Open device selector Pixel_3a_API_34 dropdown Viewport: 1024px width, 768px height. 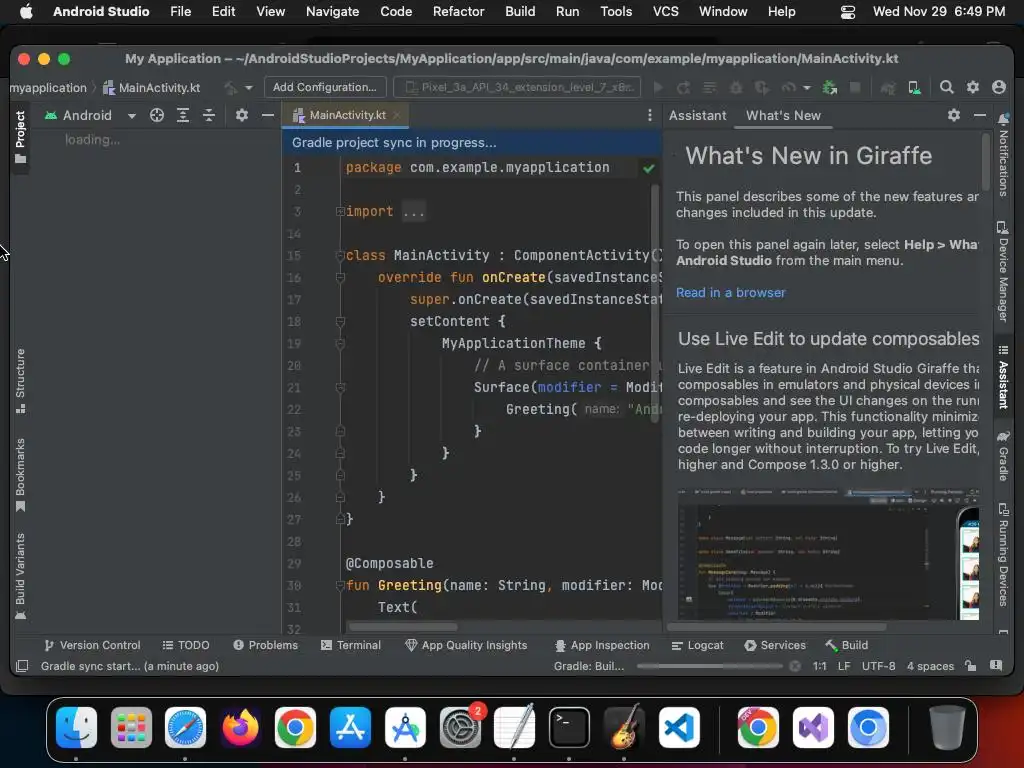click(517, 88)
